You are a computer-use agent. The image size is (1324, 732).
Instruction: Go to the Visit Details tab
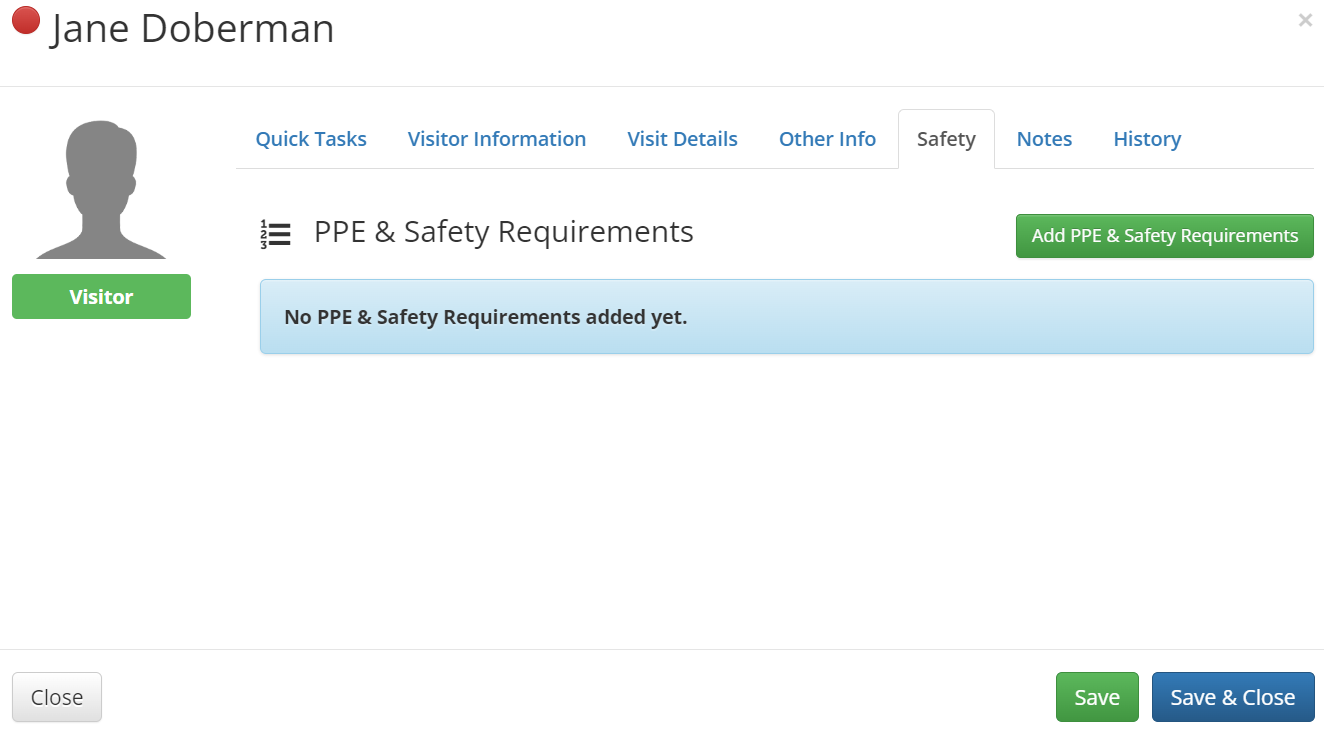[682, 139]
